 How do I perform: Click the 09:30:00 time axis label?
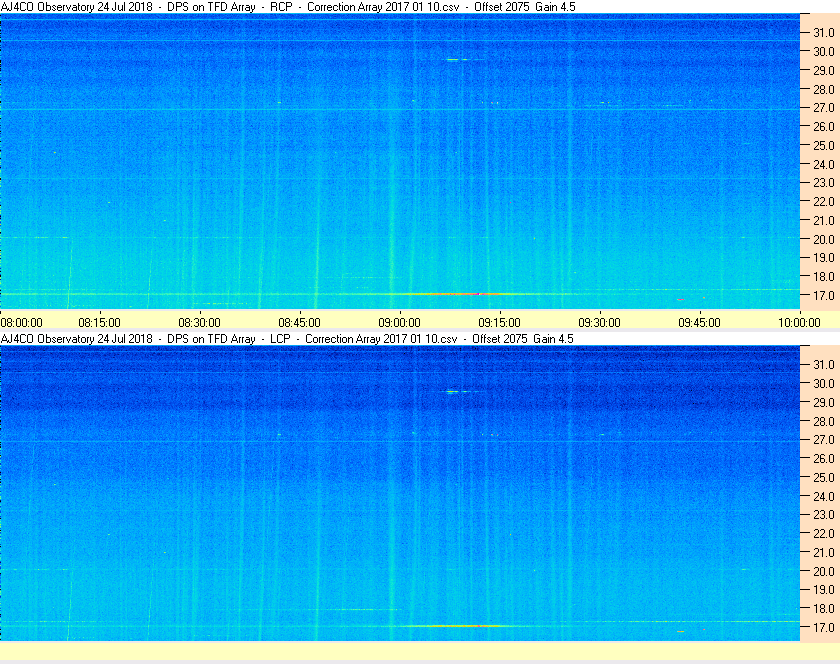[x=599, y=323]
